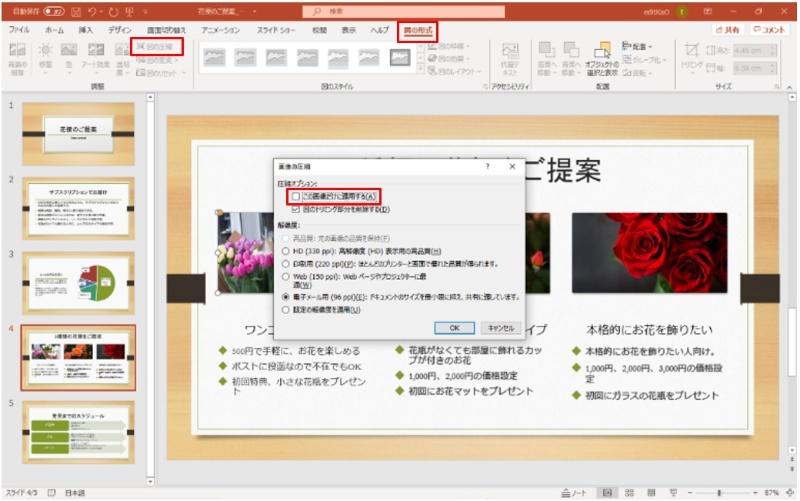
Task: Check この画像だけに適用する (Apply only to this picture)
Action: [x=296, y=196]
